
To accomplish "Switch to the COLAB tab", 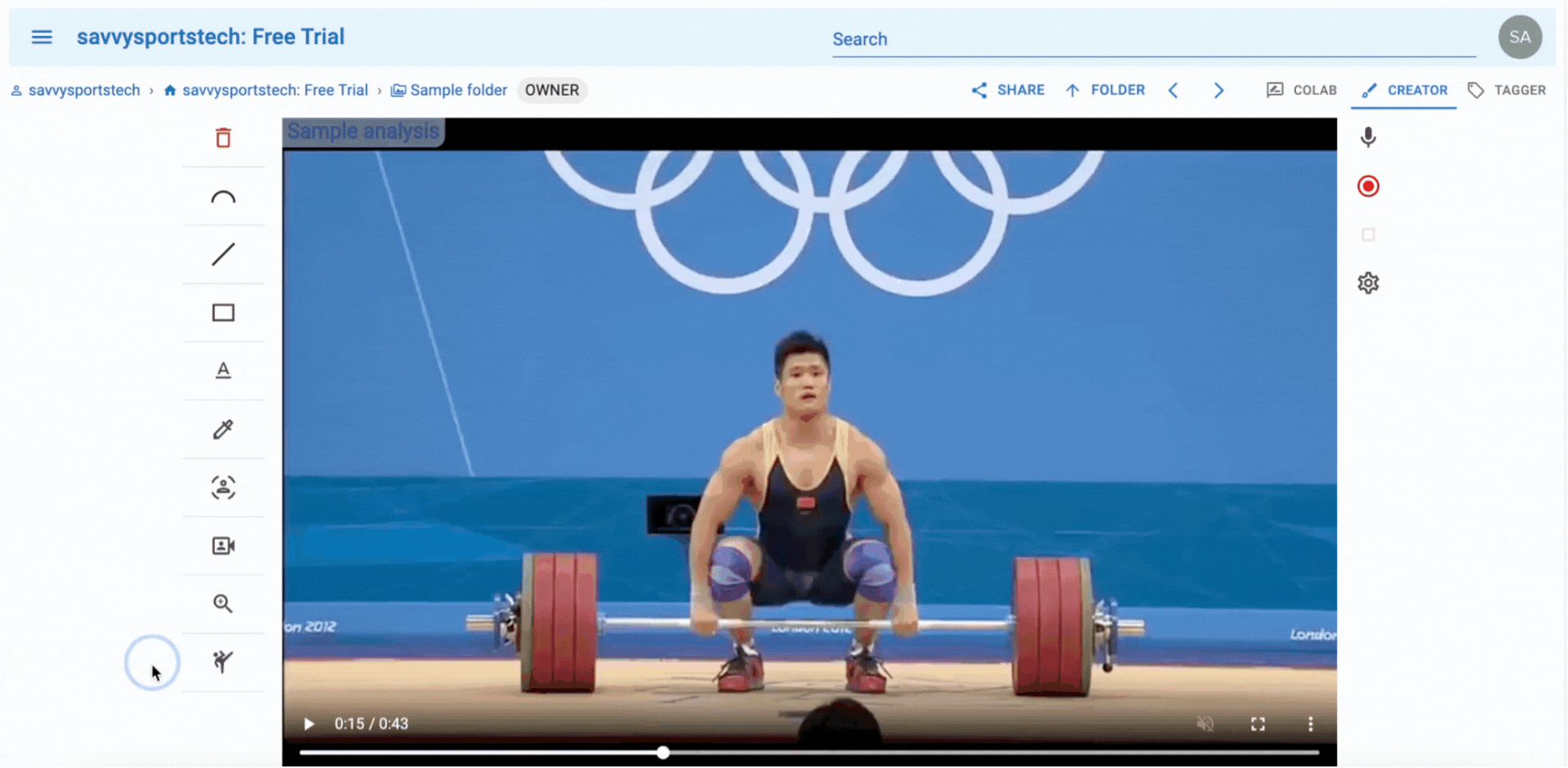I will click(x=1301, y=90).
